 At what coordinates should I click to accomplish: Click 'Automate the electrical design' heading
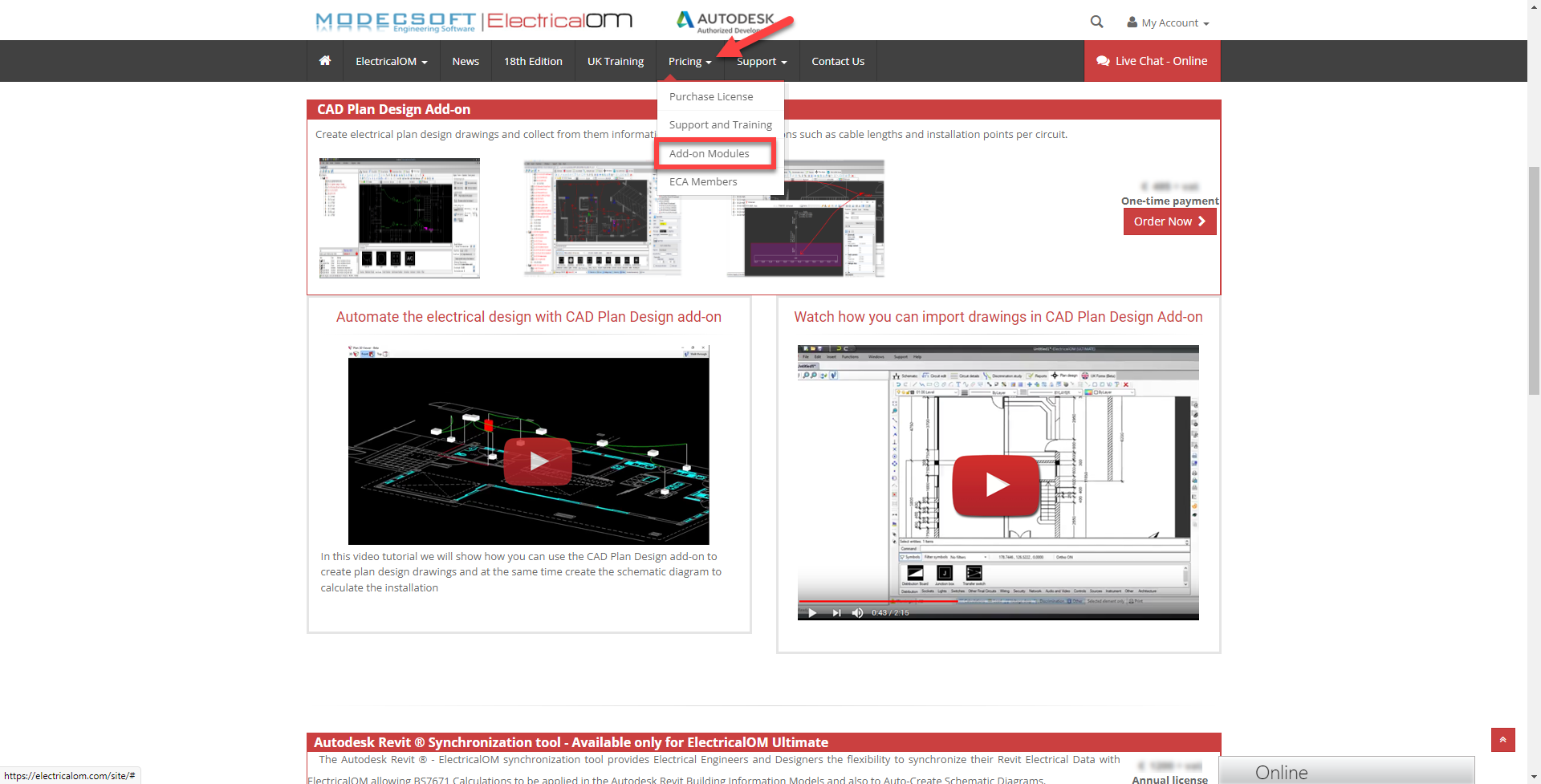528,317
